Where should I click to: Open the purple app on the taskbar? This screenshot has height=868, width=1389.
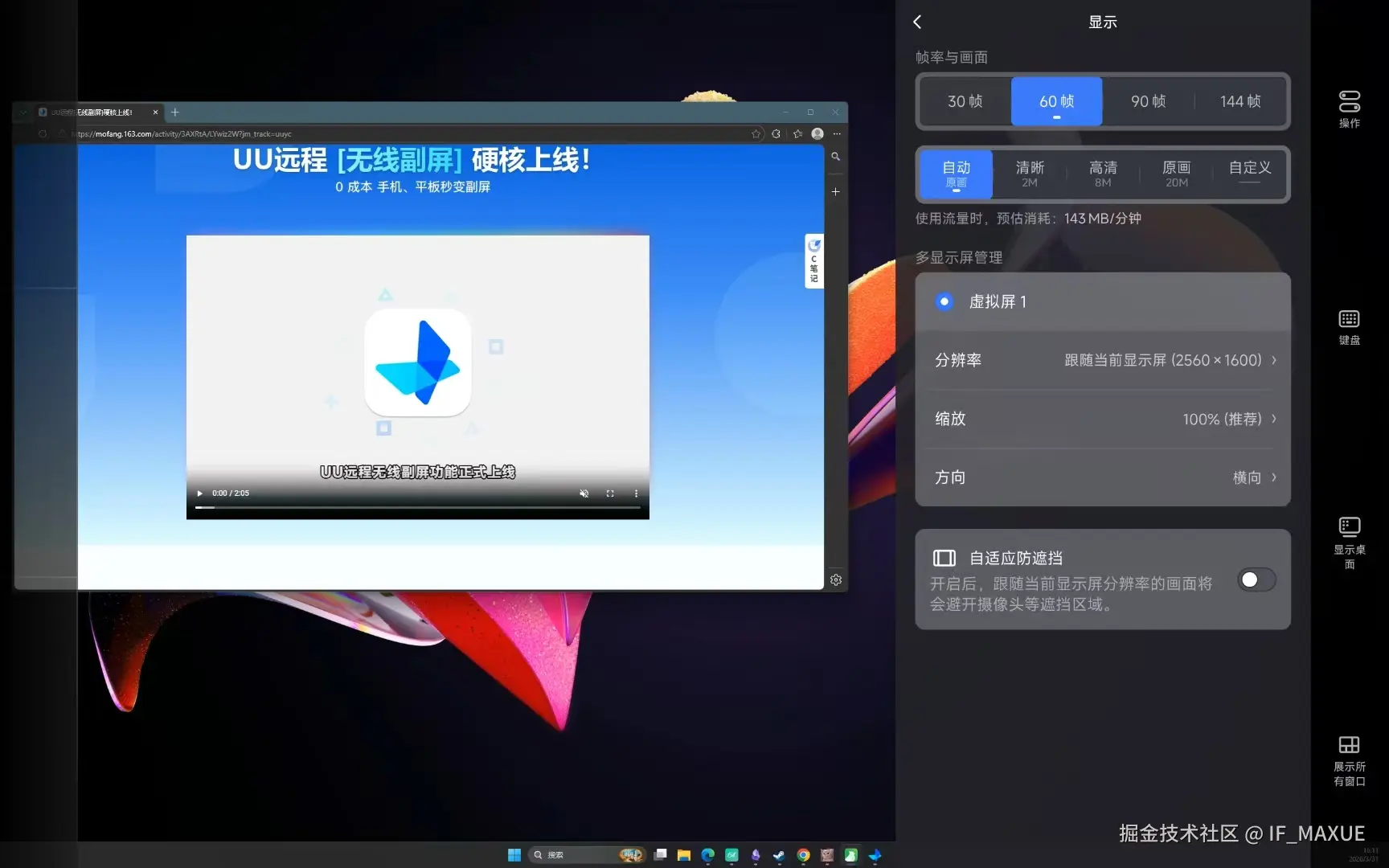point(756,855)
